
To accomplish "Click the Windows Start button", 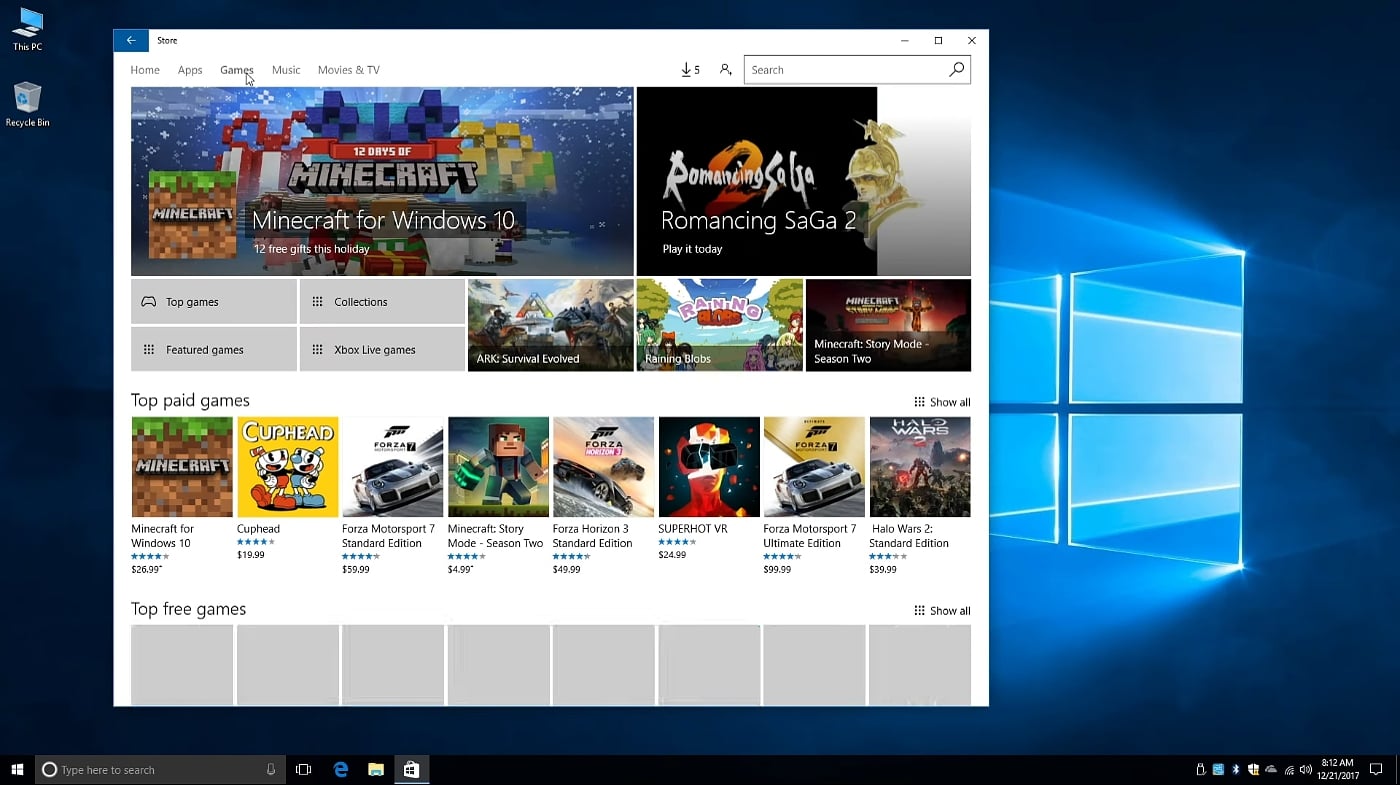I will tap(17, 770).
